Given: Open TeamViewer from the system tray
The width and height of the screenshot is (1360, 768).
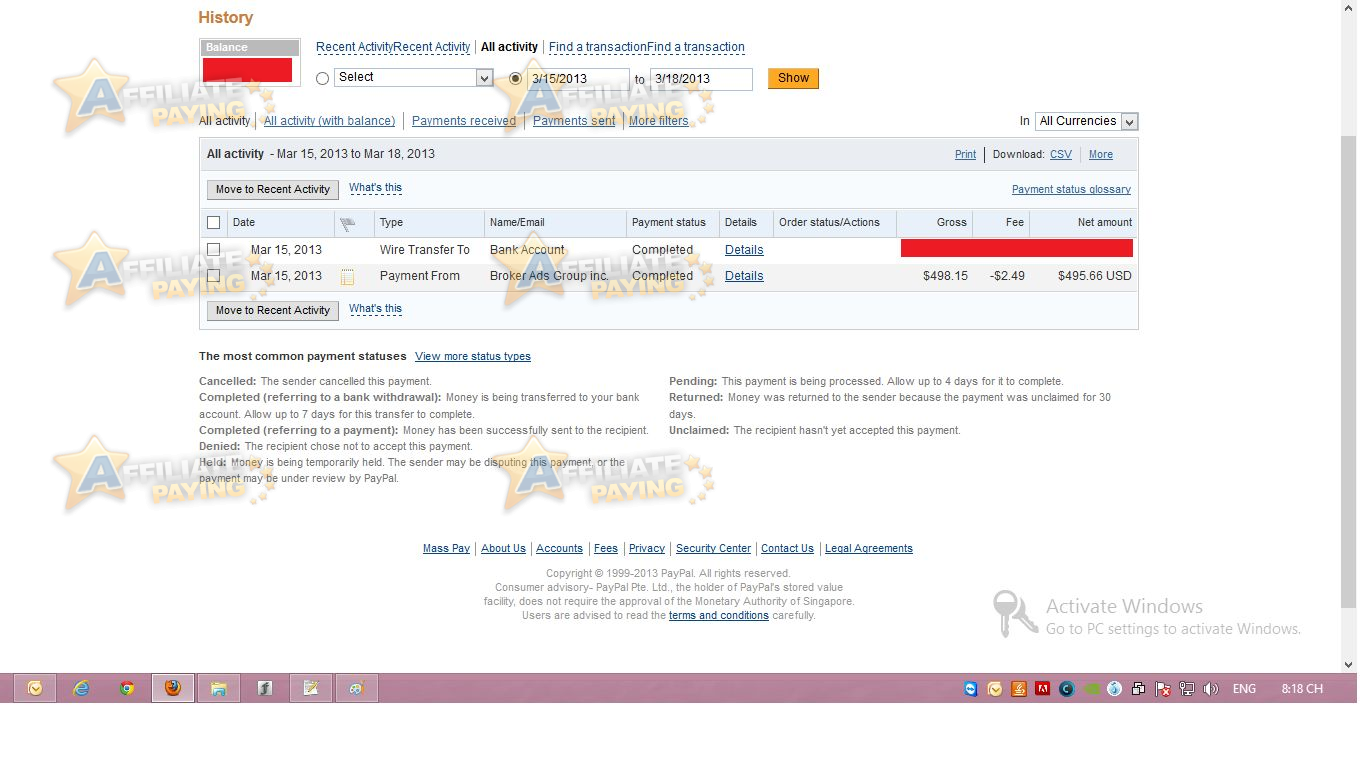Looking at the screenshot, I should [x=971, y=689].
